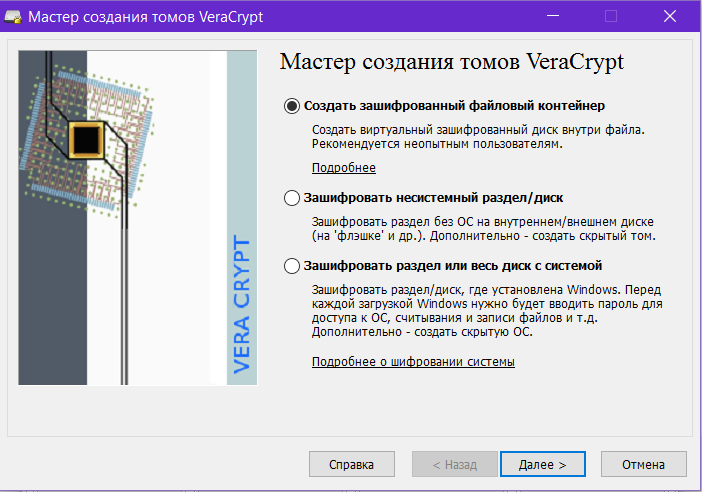702x492 pixels.
Task: Click the heading 'Мастер создания томов VeraCrypt'
Action: coord(451,62)
